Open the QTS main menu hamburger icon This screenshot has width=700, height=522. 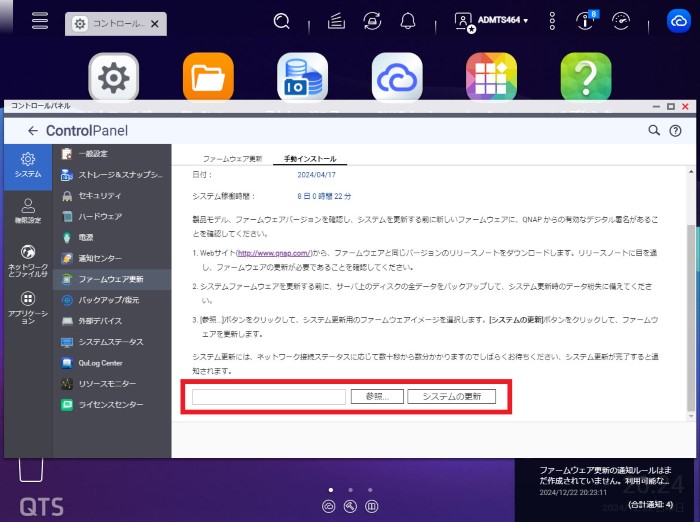tap(40, 21)
